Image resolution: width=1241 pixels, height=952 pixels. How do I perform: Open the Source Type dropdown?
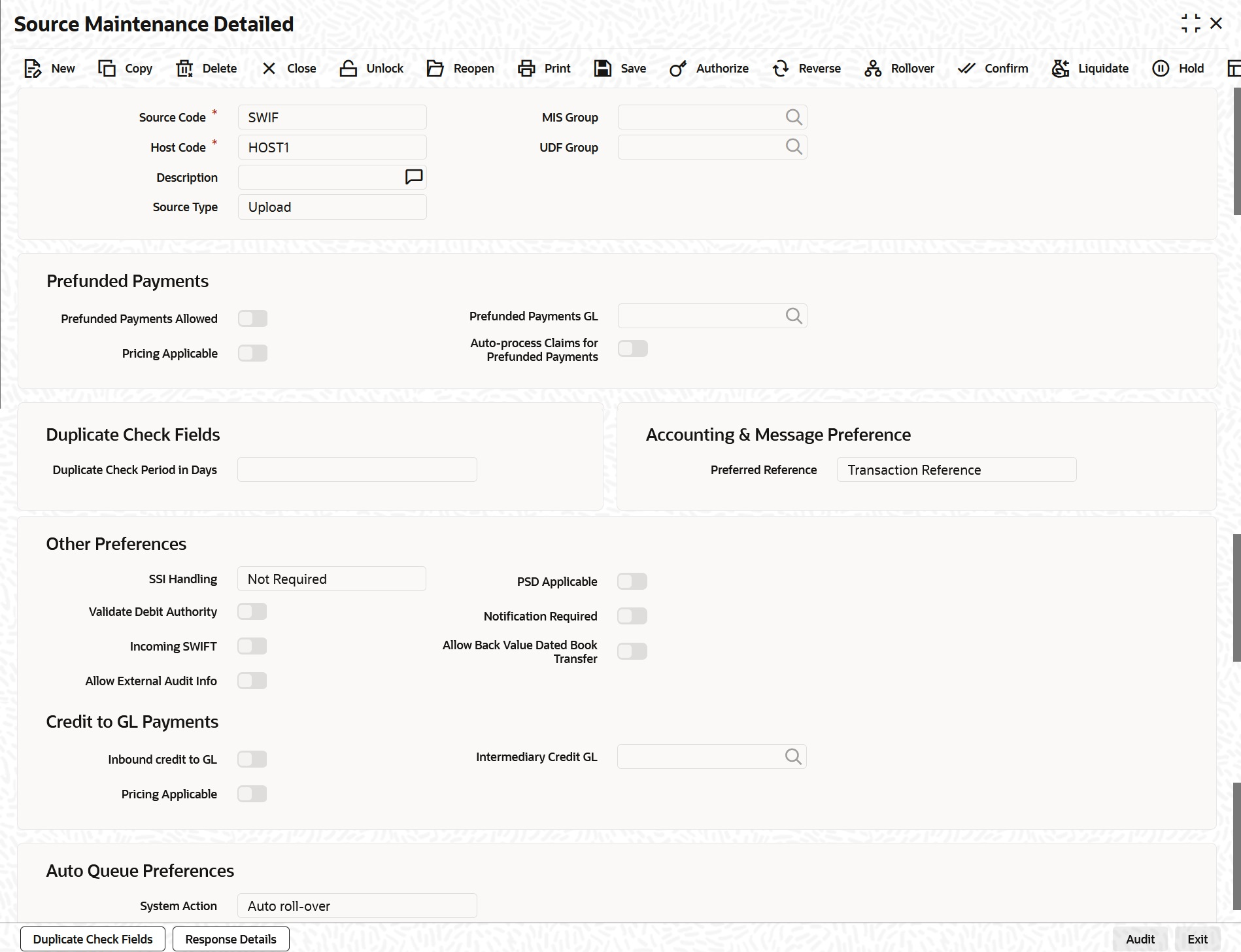(331, 207)
